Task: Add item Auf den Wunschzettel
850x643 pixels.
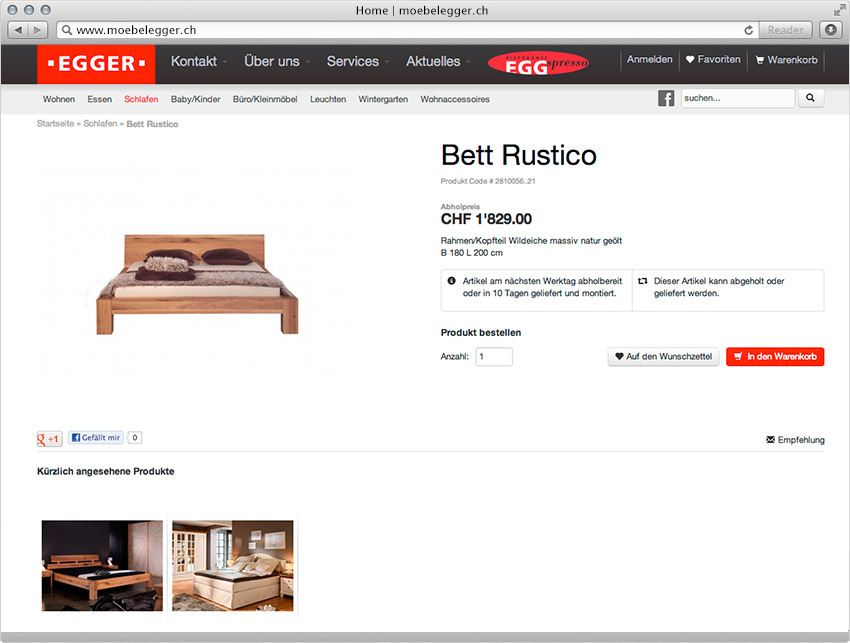Action: (664, 357)
